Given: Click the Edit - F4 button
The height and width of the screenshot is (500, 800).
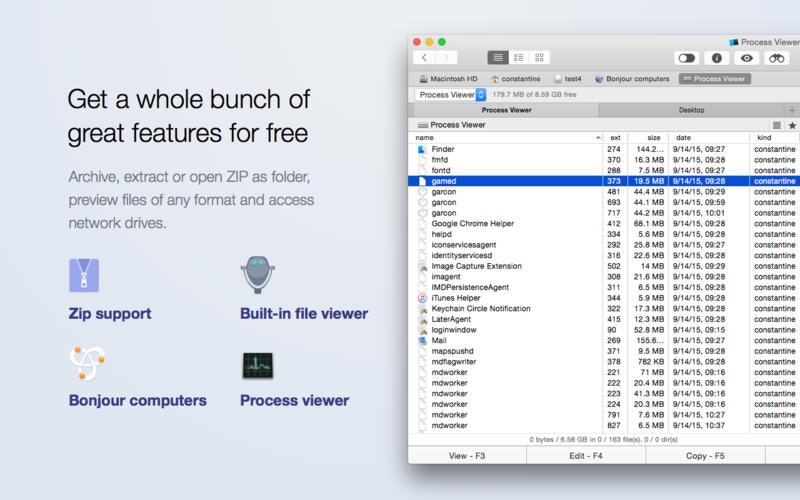Looking at the screenshot, I should [586, 456].
